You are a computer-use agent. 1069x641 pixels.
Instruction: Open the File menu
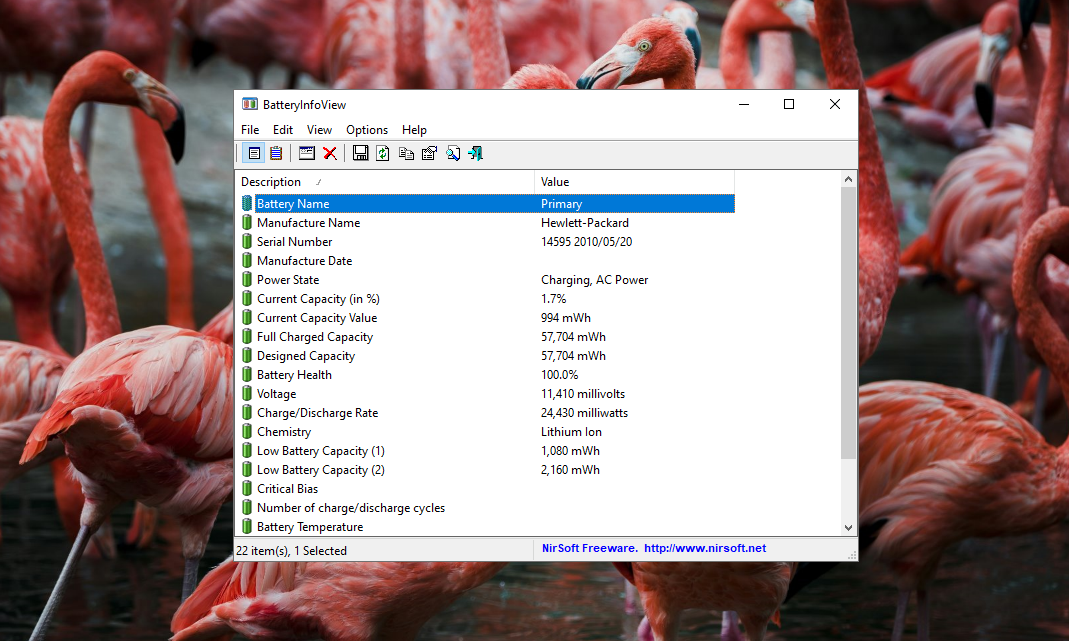click(x=250, y=130)
